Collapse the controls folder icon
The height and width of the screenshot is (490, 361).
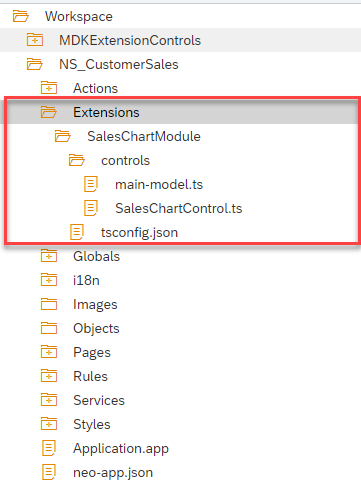coord(77,160)
